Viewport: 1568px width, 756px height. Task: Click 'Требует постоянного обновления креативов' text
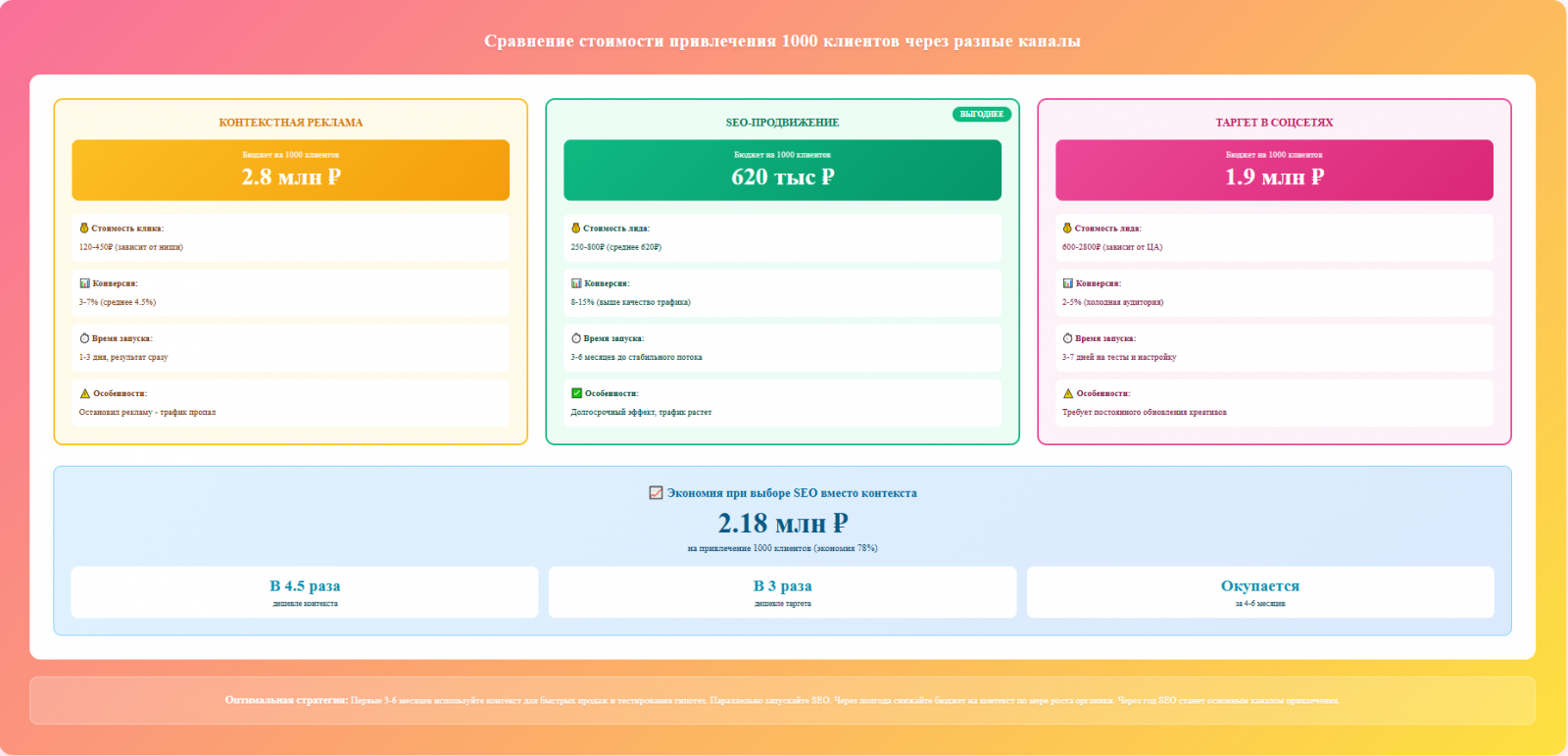pyautogui.click(x=1145, y=412)
